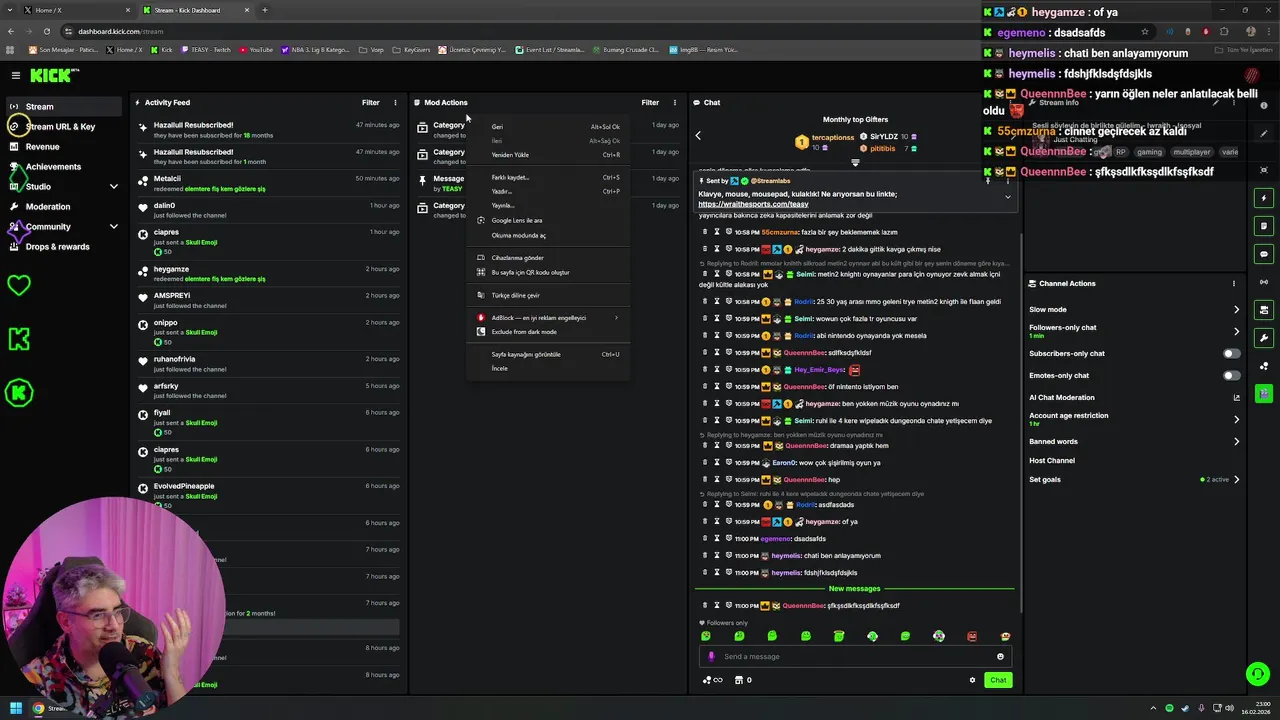Open AdBlock submenu in context menu

[548, 317]
